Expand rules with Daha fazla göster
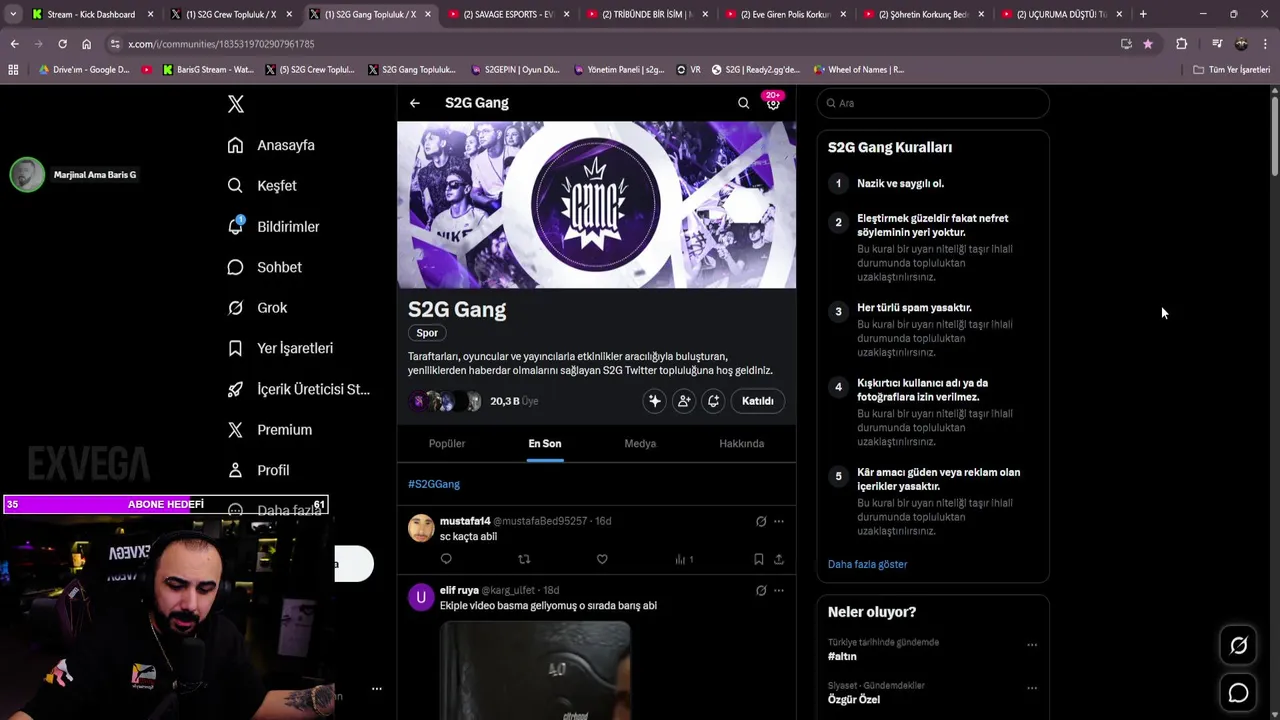The height and width of the screenshot is (720, 1280). [x=867, y=564]
